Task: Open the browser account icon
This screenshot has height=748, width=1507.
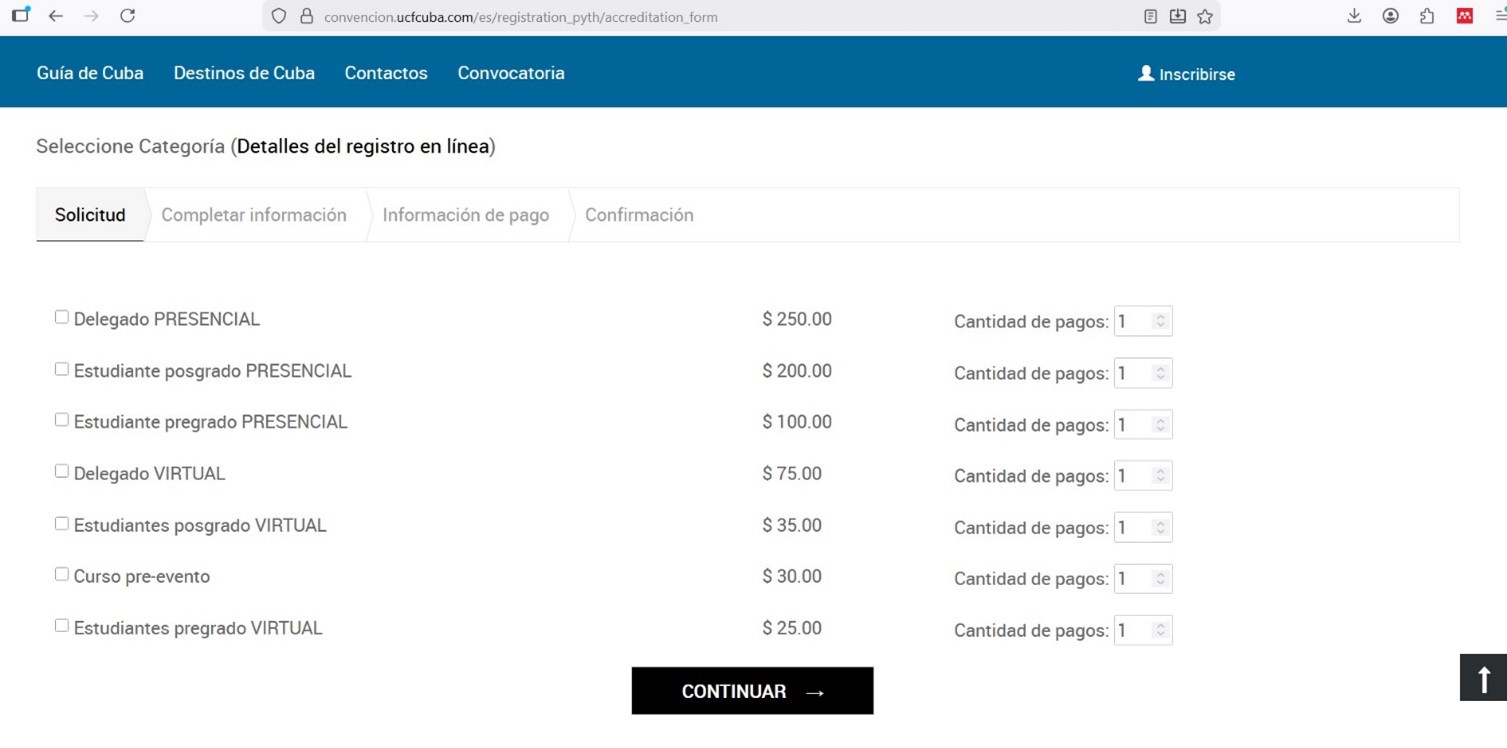Action: 1390,16
